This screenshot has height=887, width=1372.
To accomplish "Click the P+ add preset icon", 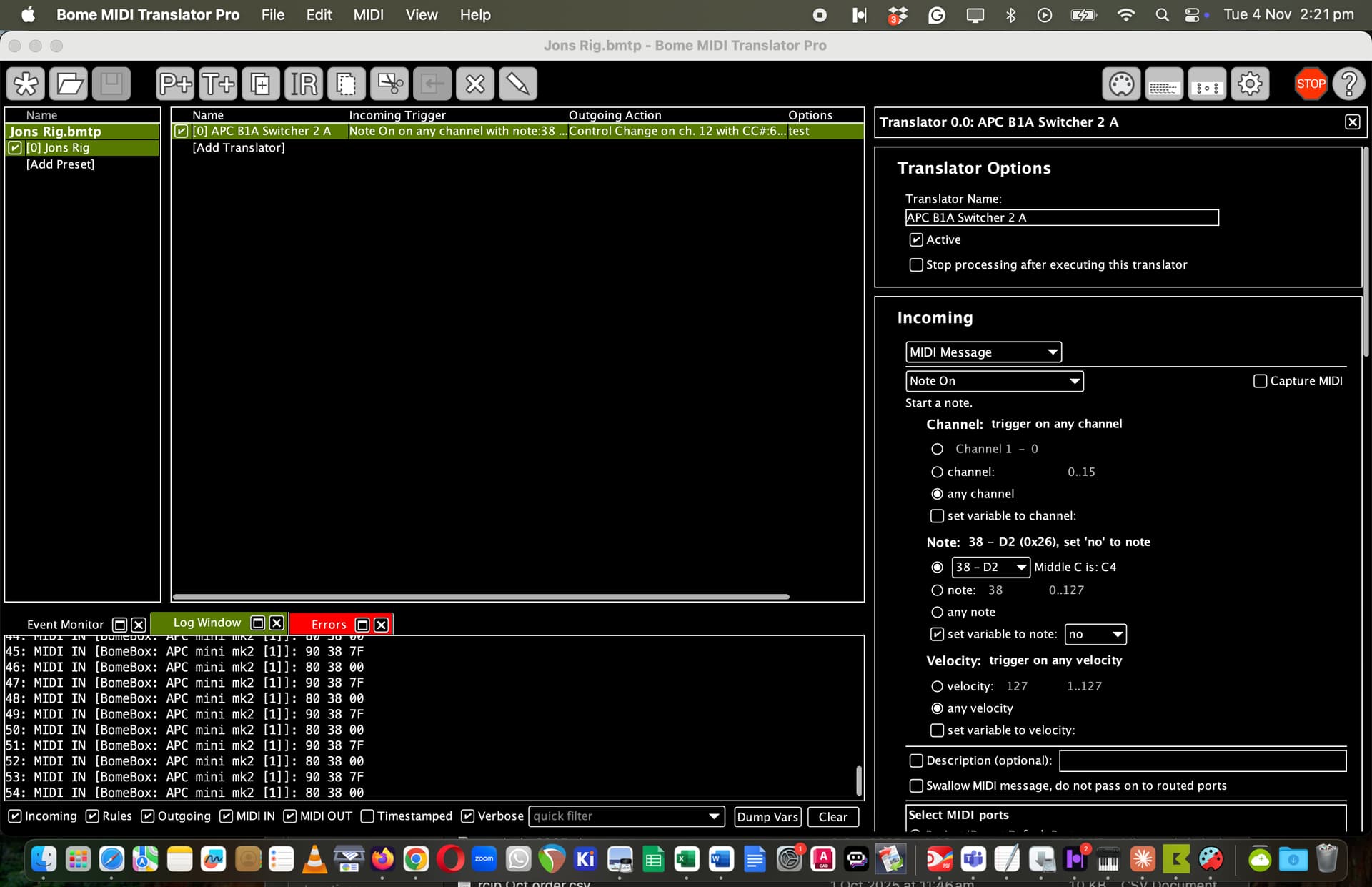I will tap(175, 84).
